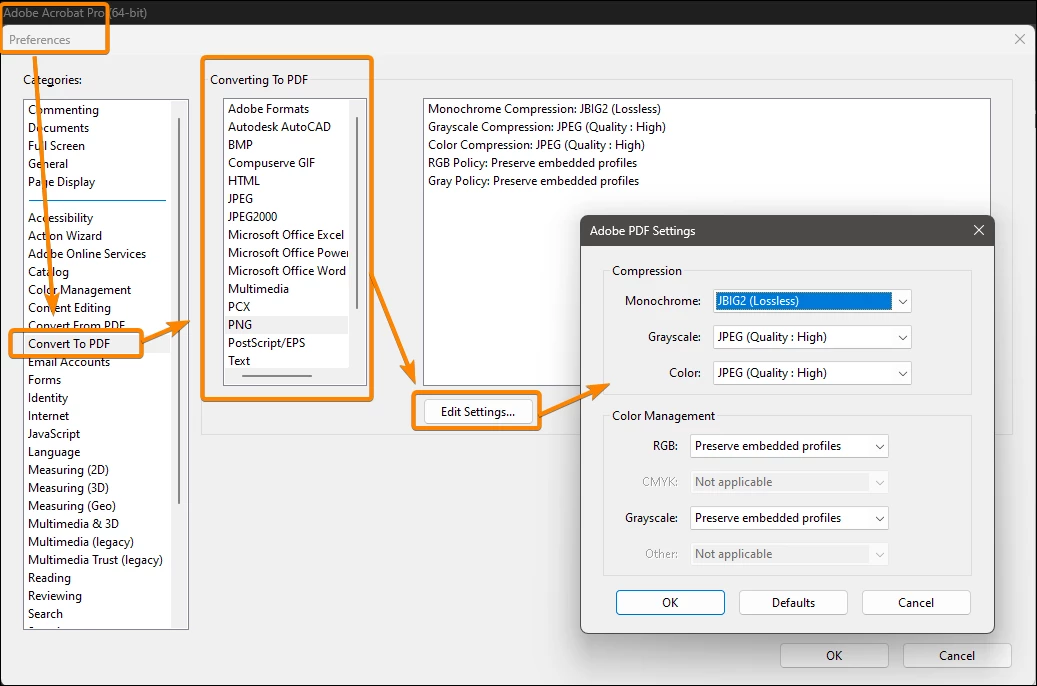Image resolution: width=1037 pixels, height=686 pixels.
Task: Open the Color compression dropdown
Action: [x=812, y=373]
